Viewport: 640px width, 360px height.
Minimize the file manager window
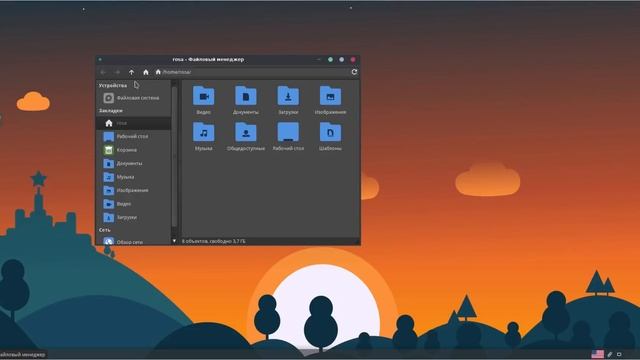tap(319, 60)
